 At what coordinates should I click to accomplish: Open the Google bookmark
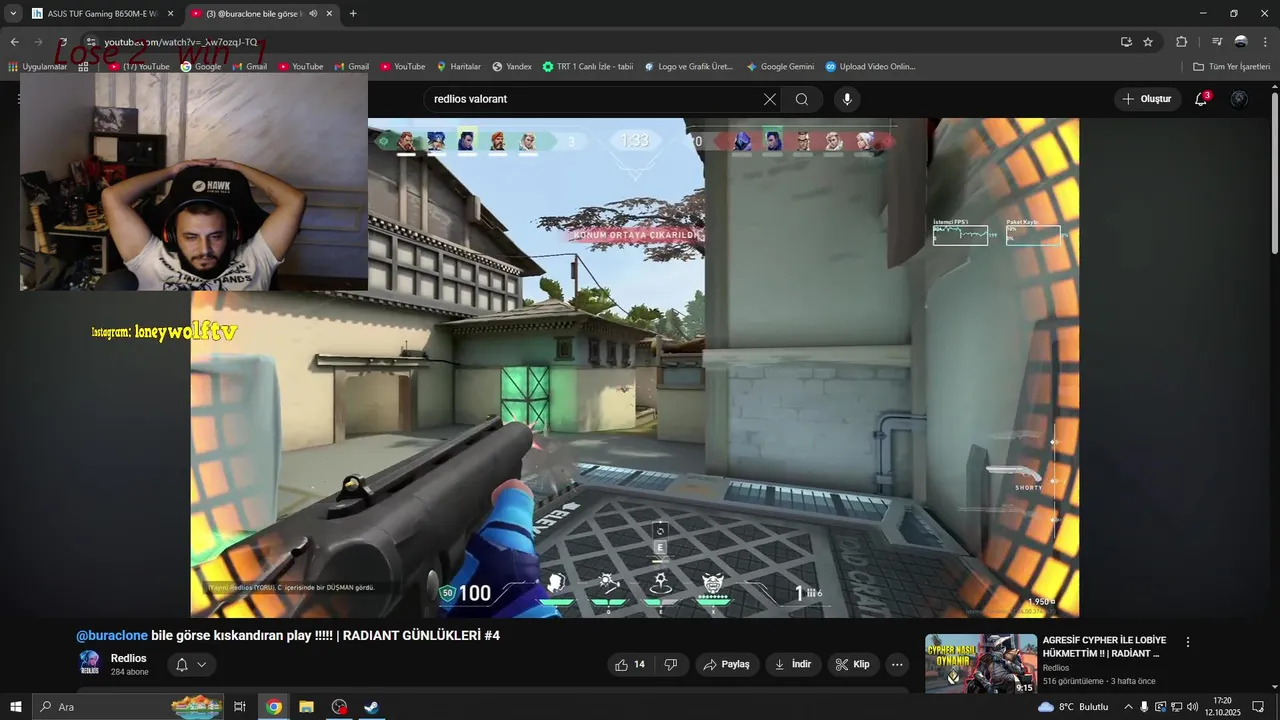[x=201, y=67]
